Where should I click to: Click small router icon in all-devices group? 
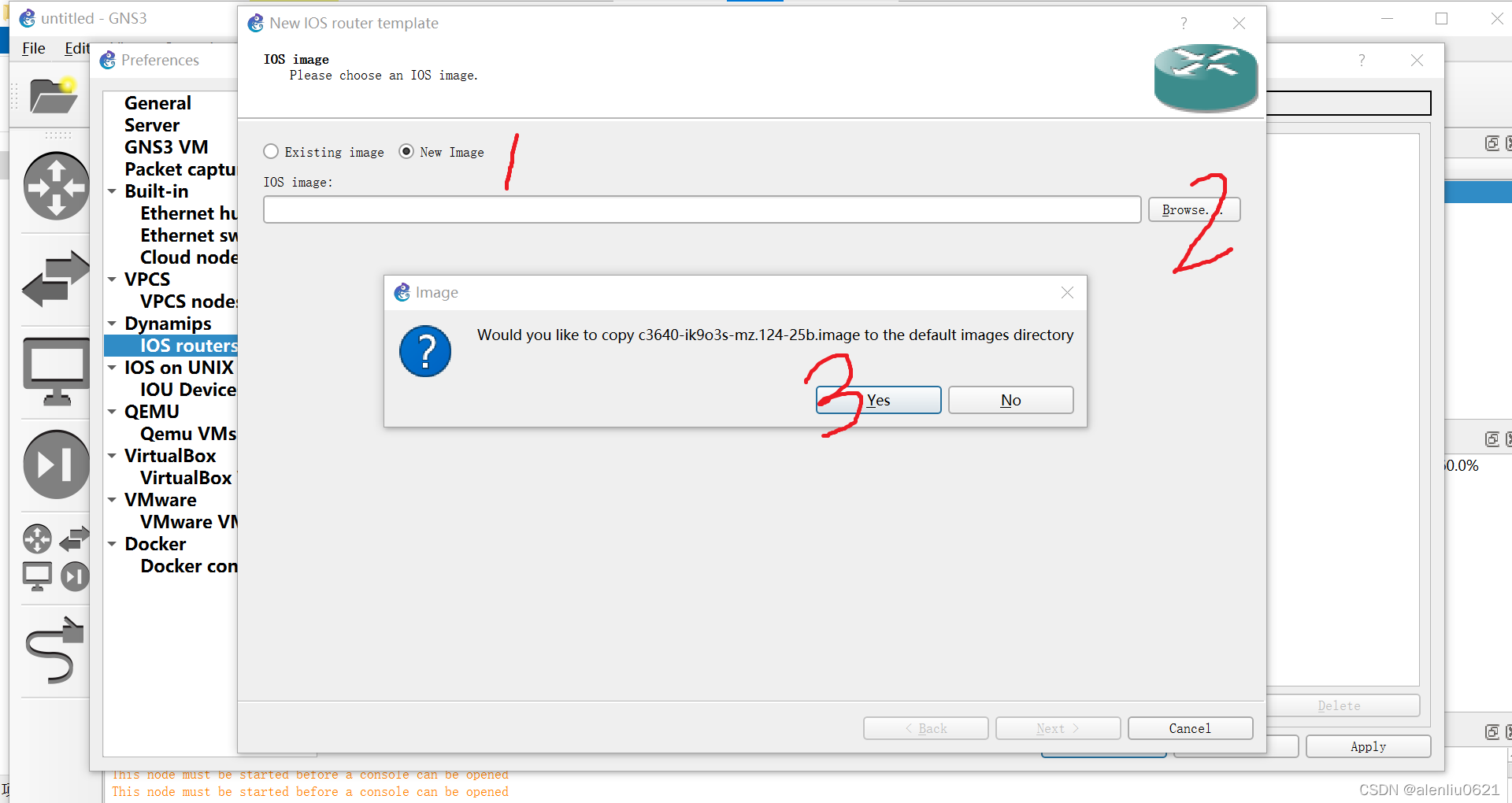[37, 539]
